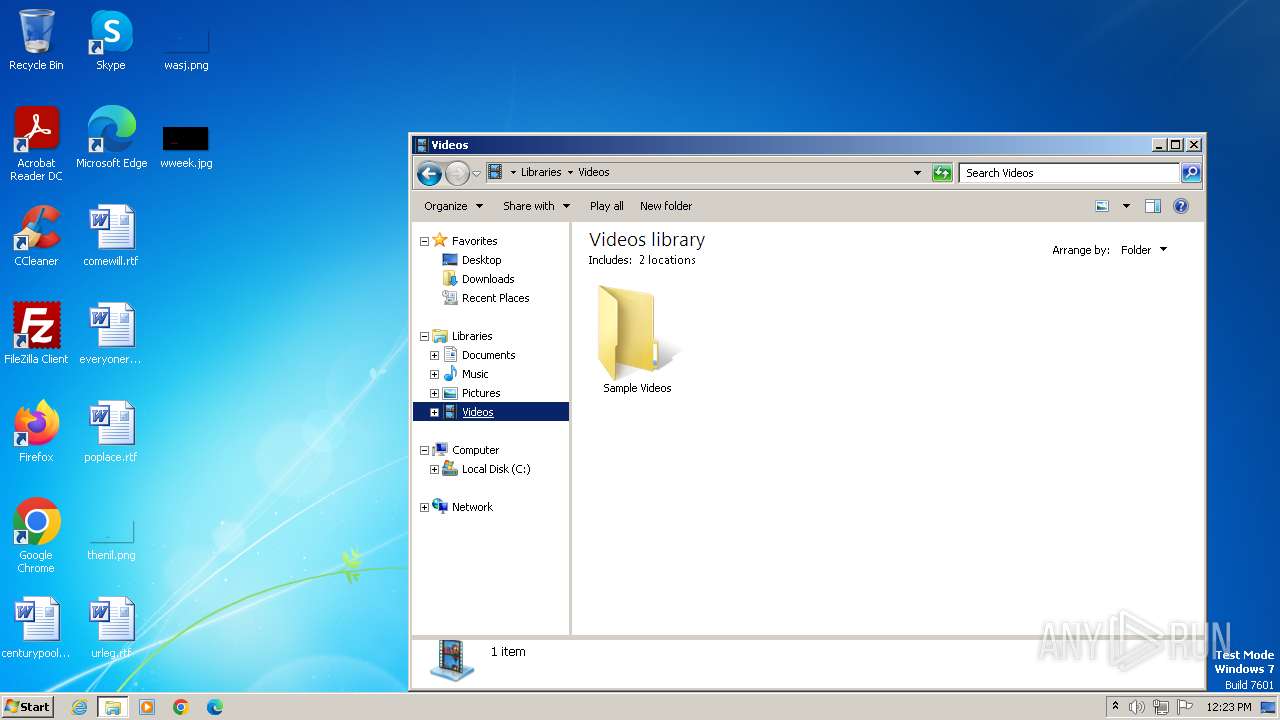Open the Share with menu

(536, 206)
